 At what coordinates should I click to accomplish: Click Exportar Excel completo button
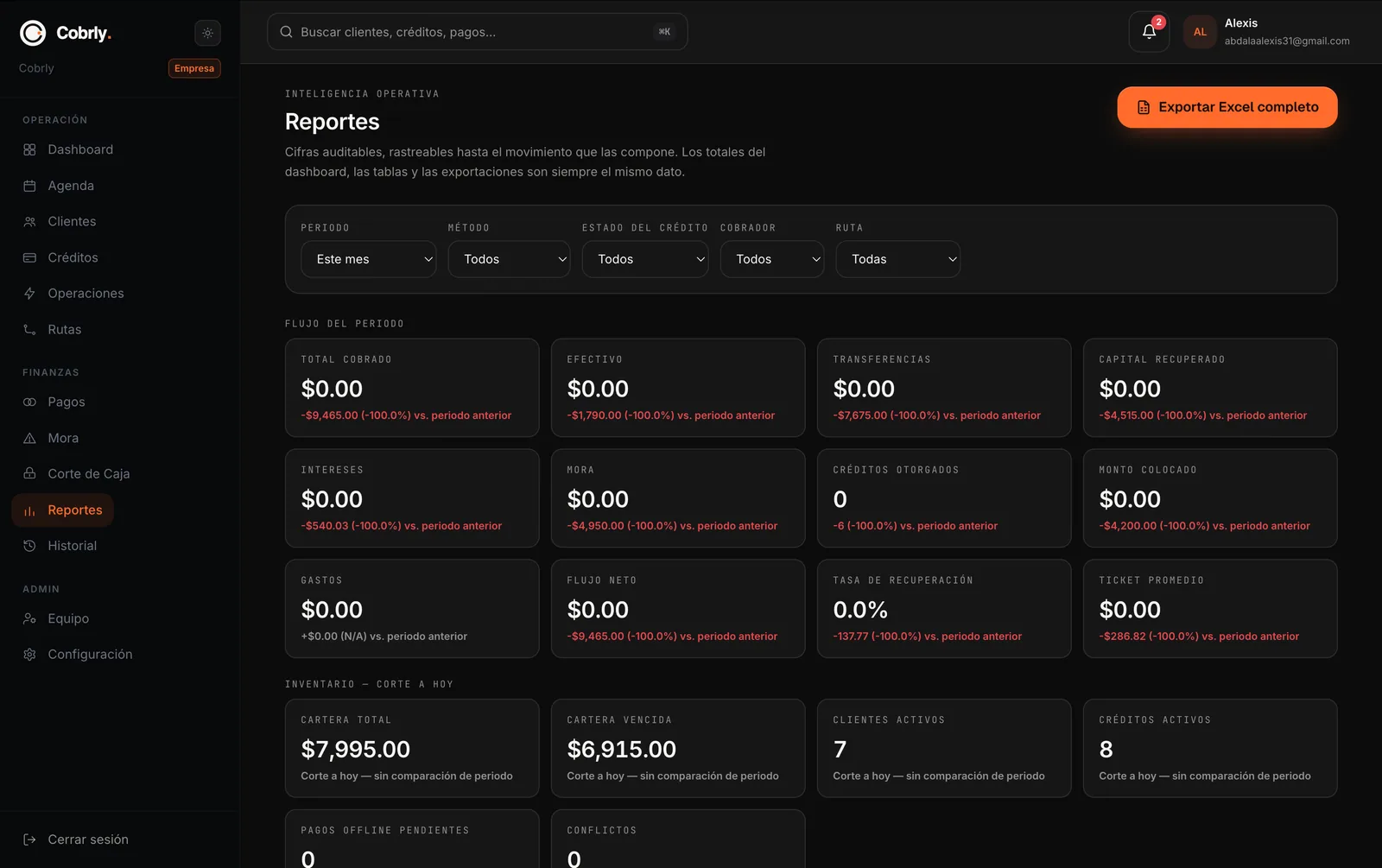tap(1227, 107)
